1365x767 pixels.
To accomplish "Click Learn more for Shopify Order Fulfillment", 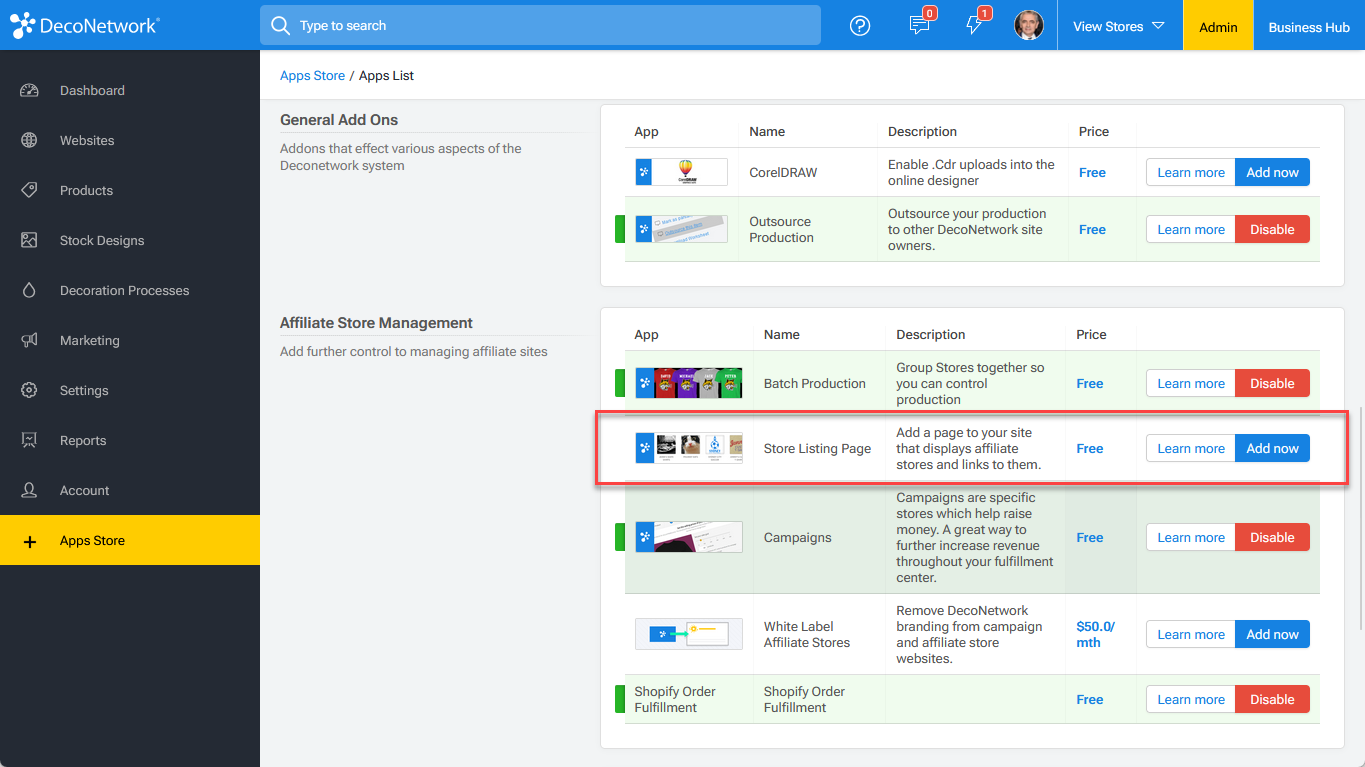I will 1191,699.
